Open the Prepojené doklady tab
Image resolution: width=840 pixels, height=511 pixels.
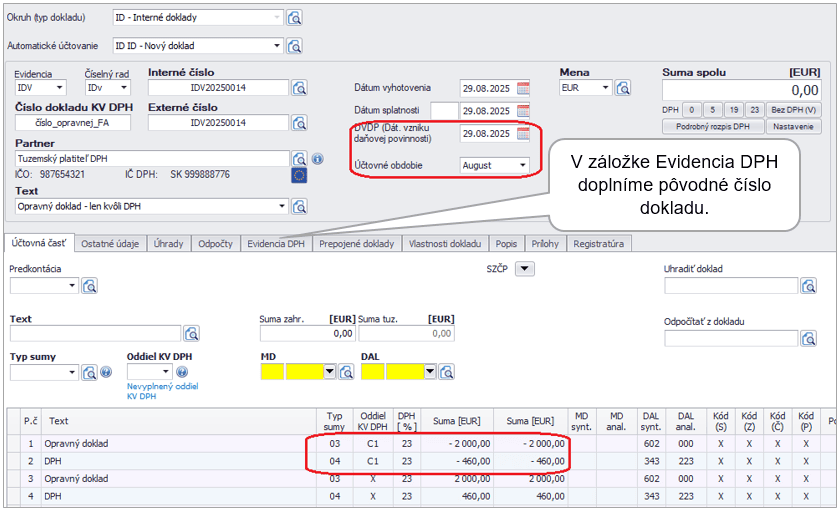(357, 243)
